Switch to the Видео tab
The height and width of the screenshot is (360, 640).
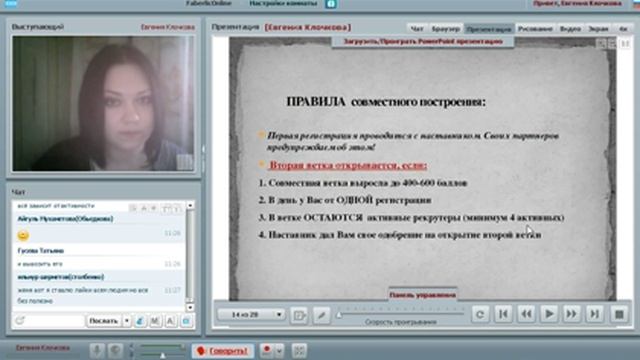pos(570,29)
